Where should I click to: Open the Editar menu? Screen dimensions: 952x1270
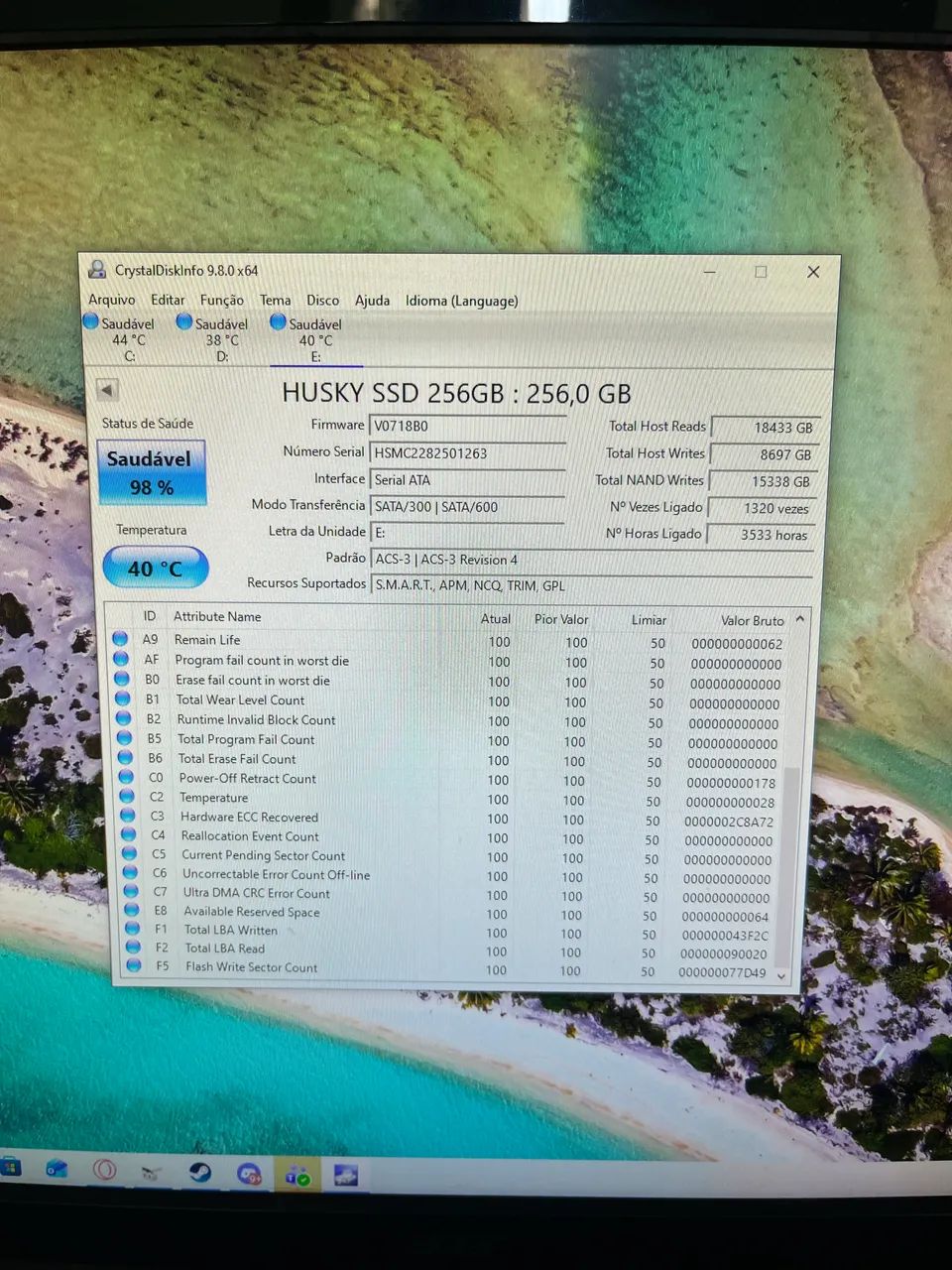(168, 300)
